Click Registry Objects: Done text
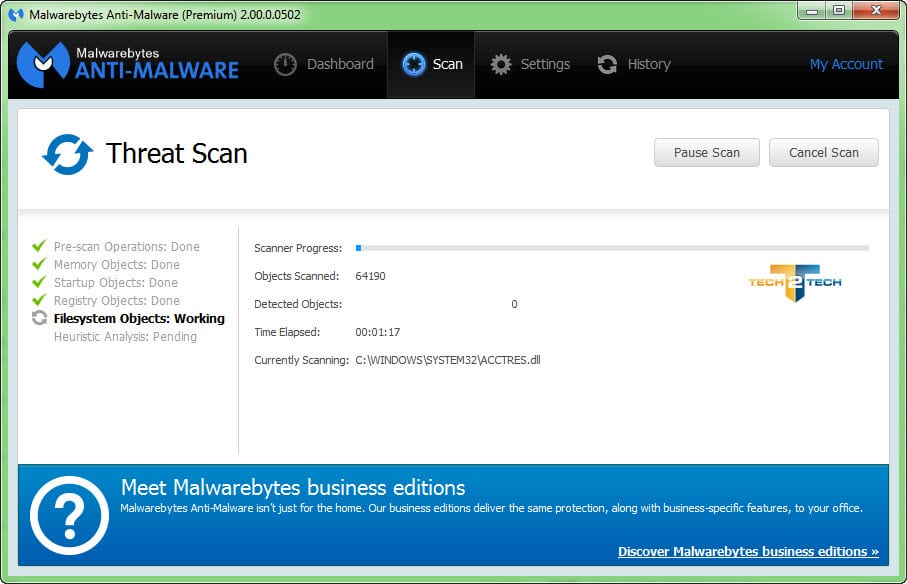This screenshot has height=584, width=907. tap(117, 301)
